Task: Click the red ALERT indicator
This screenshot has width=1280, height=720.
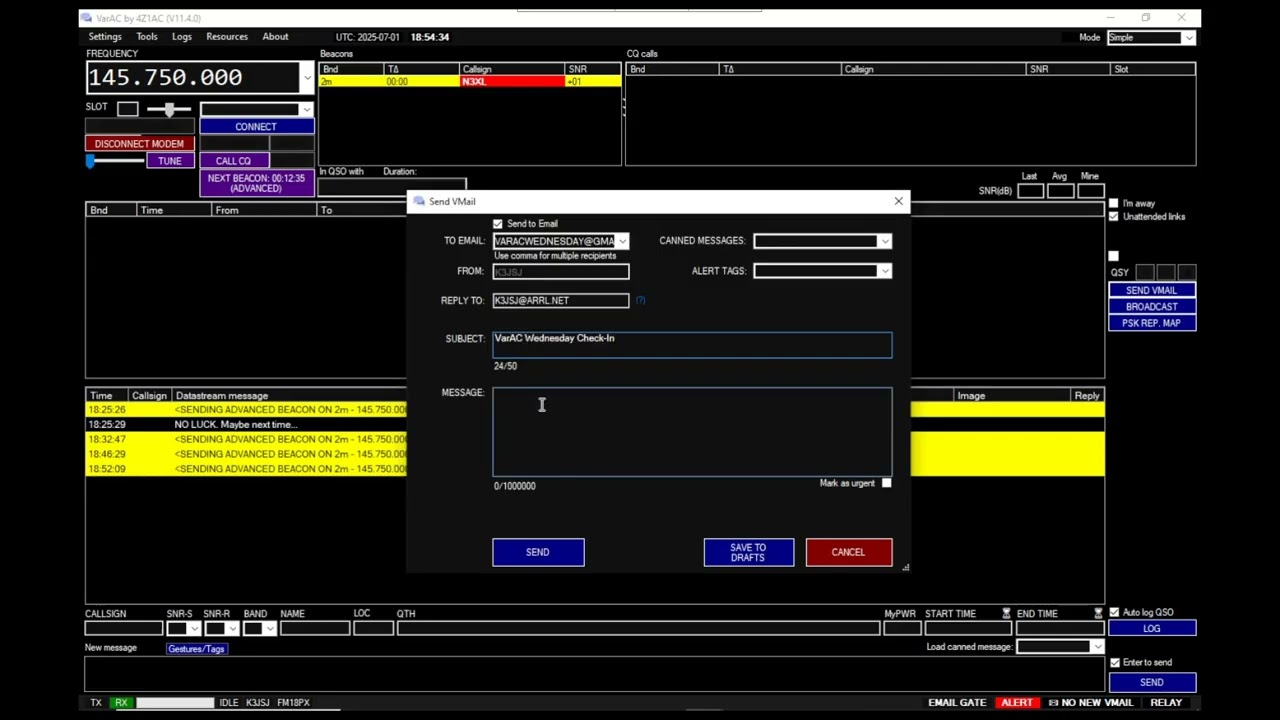Action: coord(1017,703)
